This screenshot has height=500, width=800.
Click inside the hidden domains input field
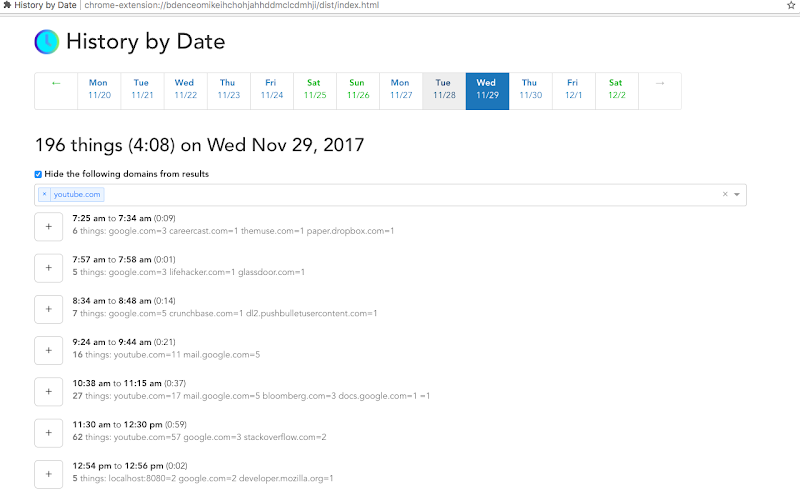[x=408, y=194]
